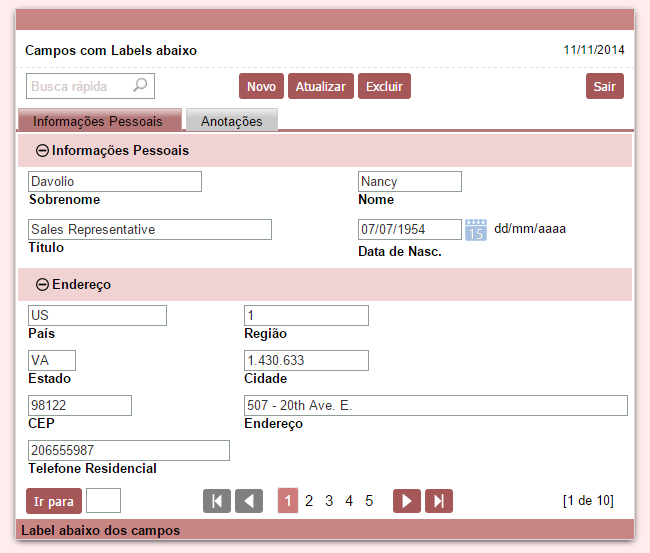Go to the next record
The width and height of the screenshot is (650, 553).
[407, 501]
